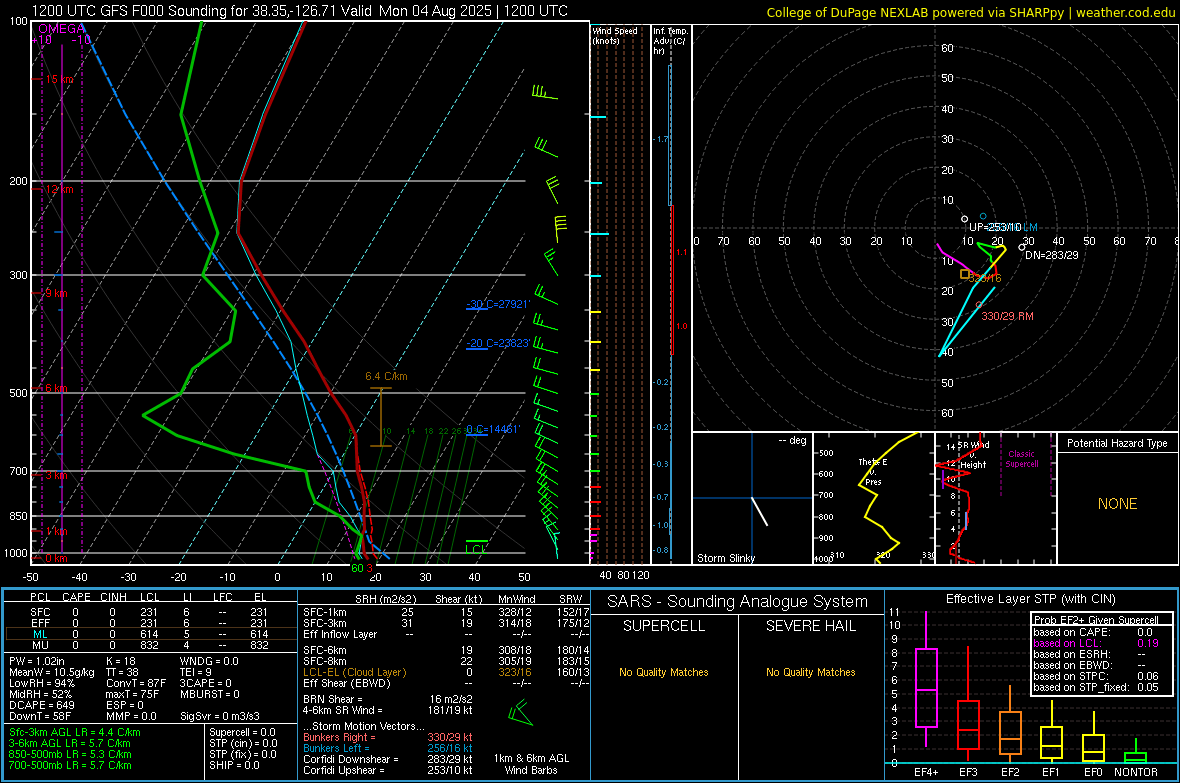
Task: Click the SFC-1km shear table row
Action: coord(446,612)
